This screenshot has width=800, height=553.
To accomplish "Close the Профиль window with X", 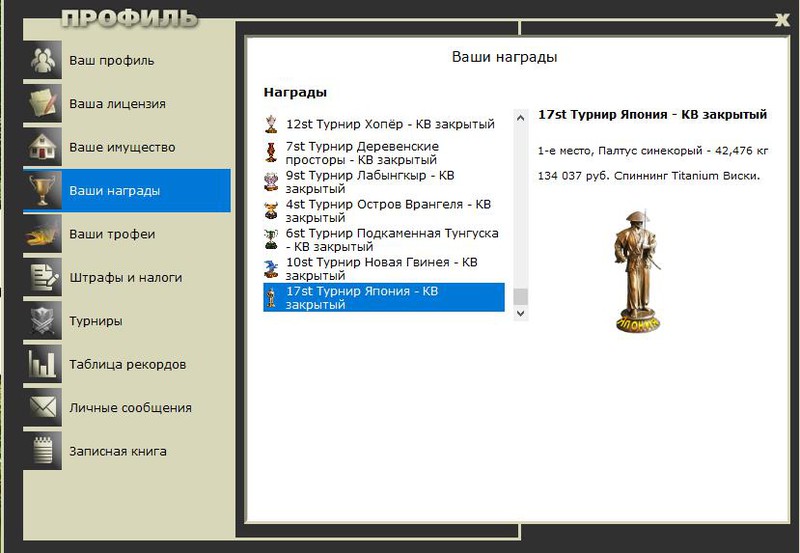I will pyautogui.click(x=782, y=20).
